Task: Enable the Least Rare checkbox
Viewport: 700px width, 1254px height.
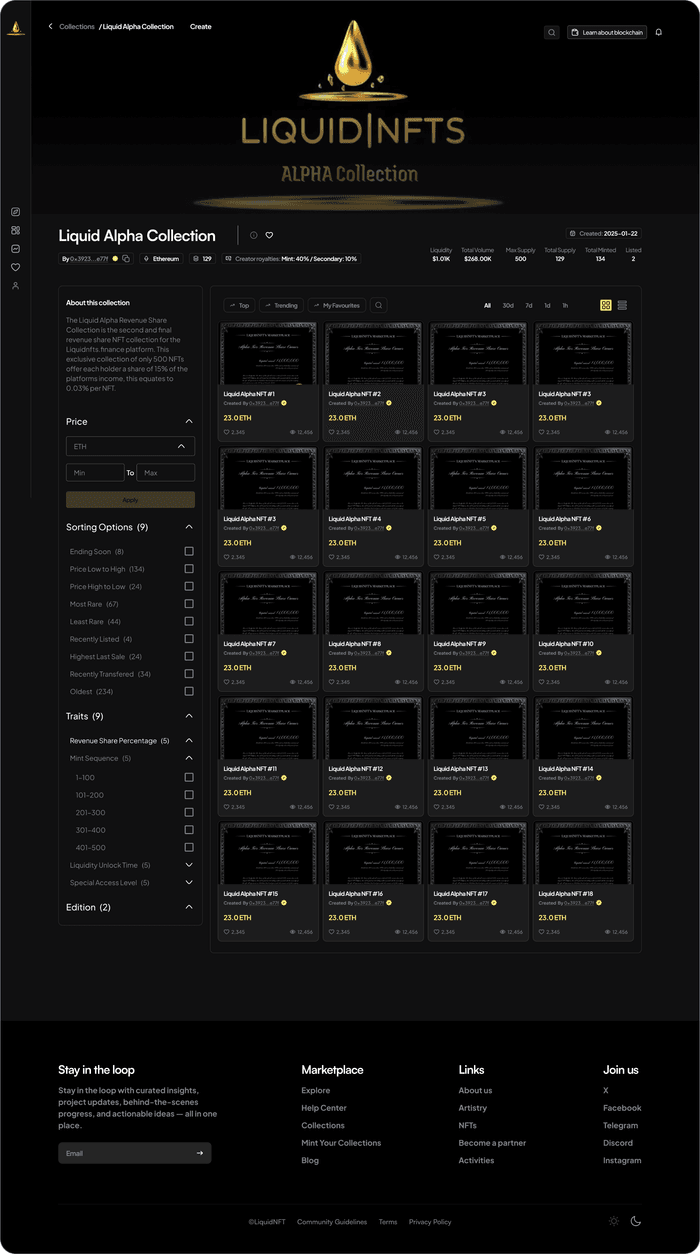Action: click(189, 622)
